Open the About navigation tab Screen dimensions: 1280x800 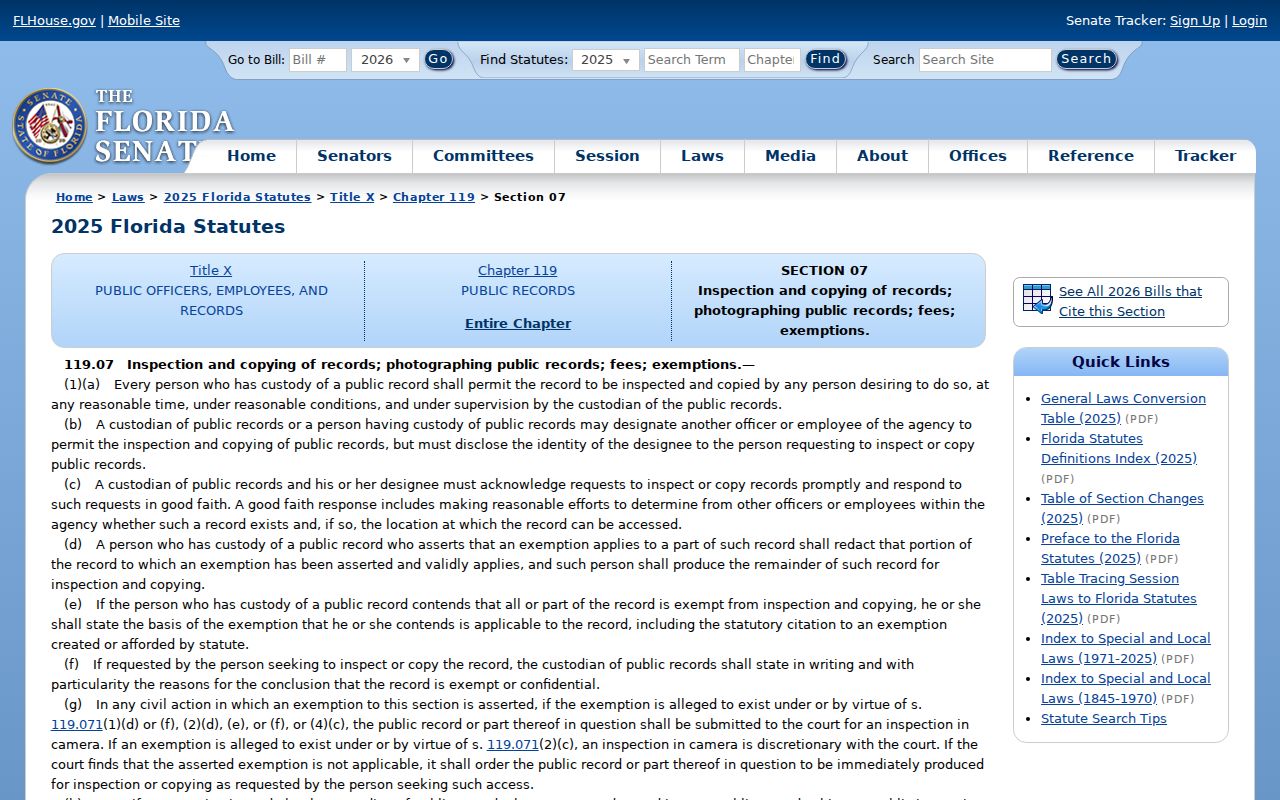(x=882, y=156)
